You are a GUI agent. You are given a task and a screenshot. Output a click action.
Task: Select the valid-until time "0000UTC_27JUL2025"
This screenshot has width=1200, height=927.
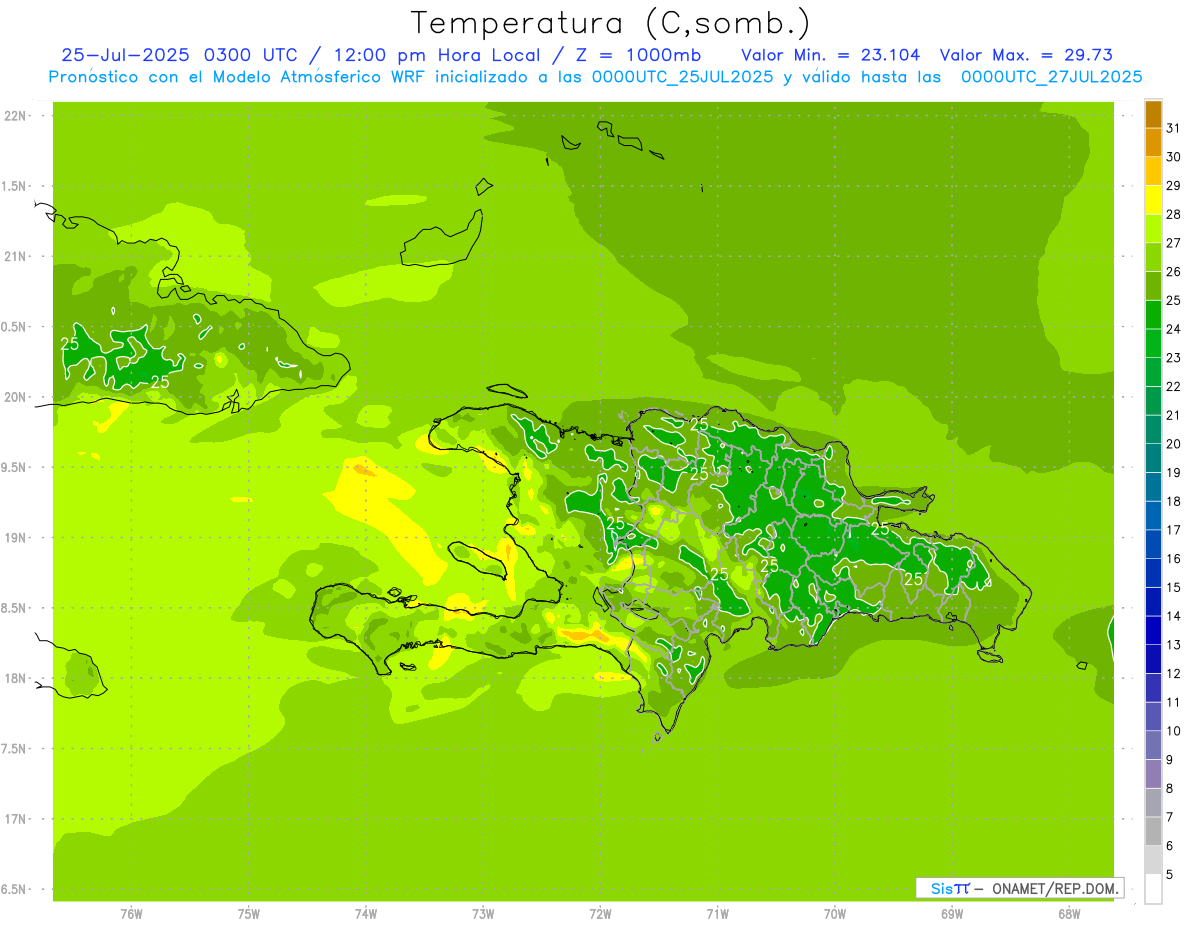click(x=1051, y=77)
